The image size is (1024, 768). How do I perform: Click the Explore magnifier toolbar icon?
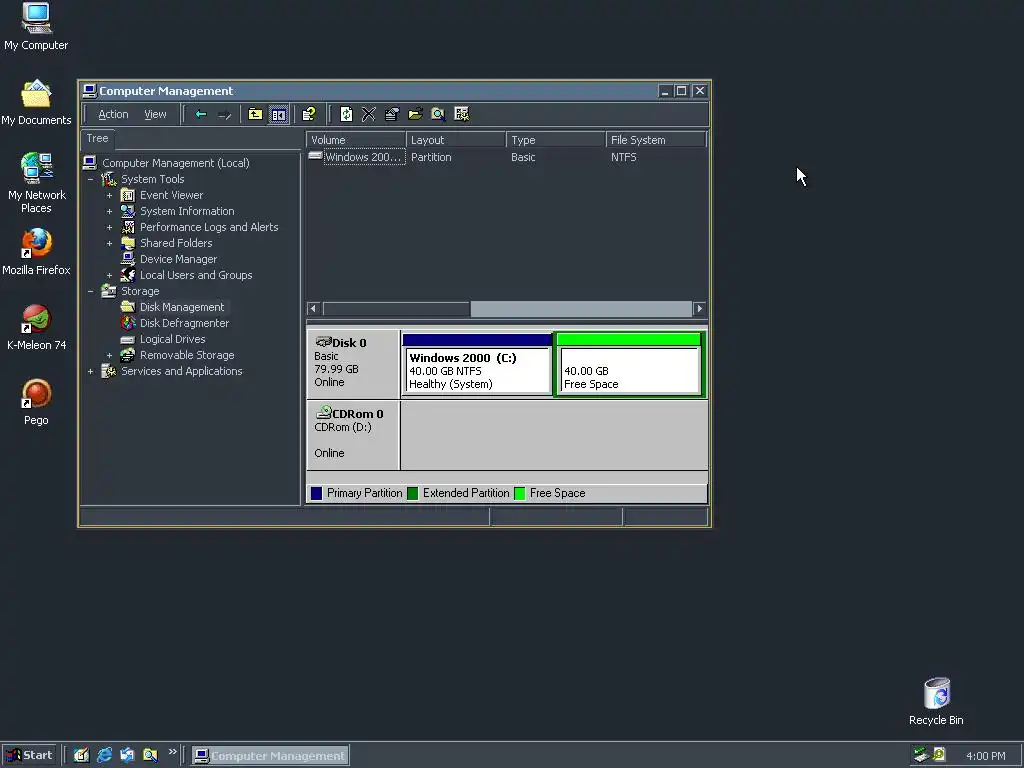[438, 114]
